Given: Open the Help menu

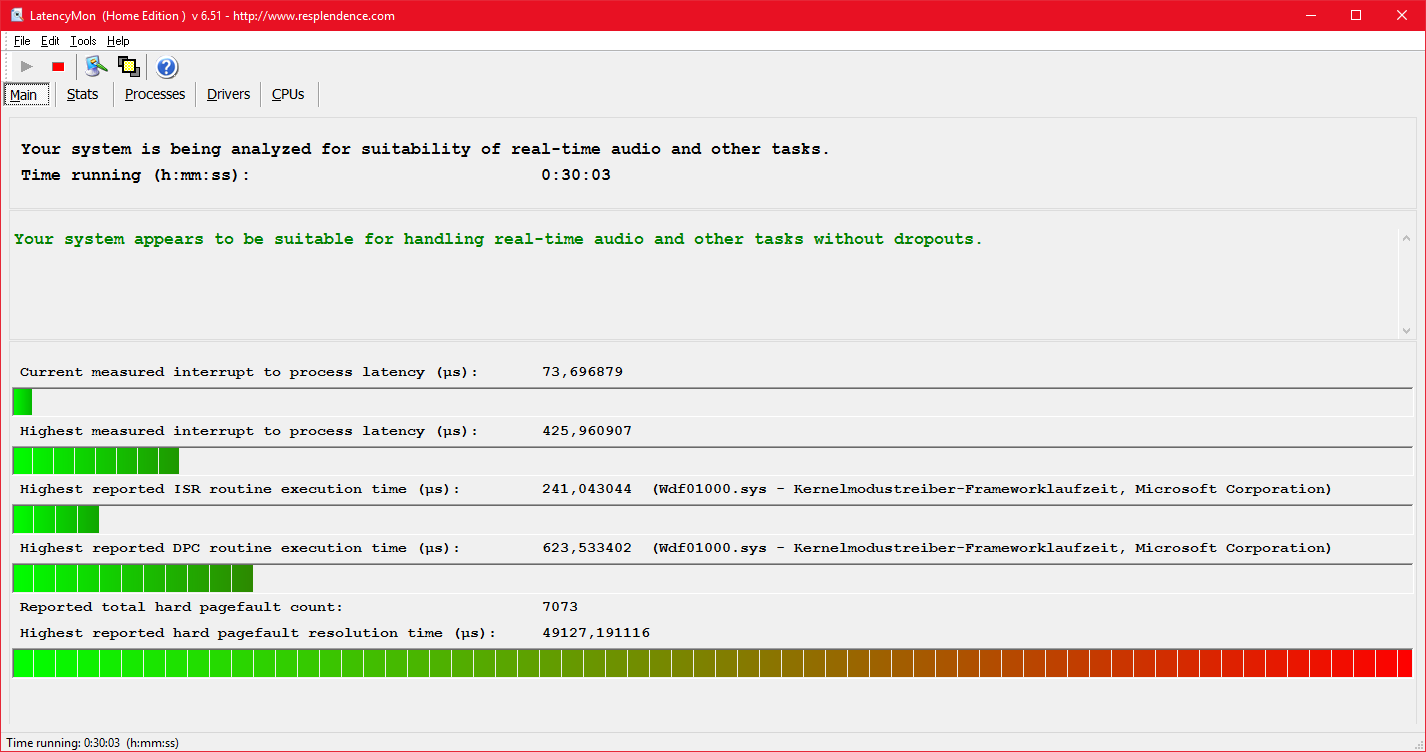Looking at the screenshot, I should (118, 41).
